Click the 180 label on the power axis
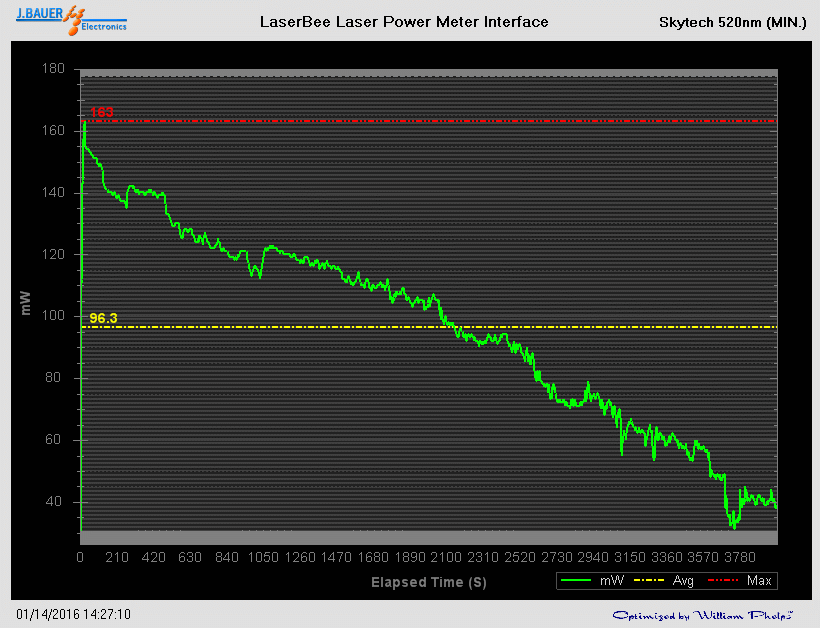This screenshot has width=820, height=628. pyautogui.click(x=53, y=69)
